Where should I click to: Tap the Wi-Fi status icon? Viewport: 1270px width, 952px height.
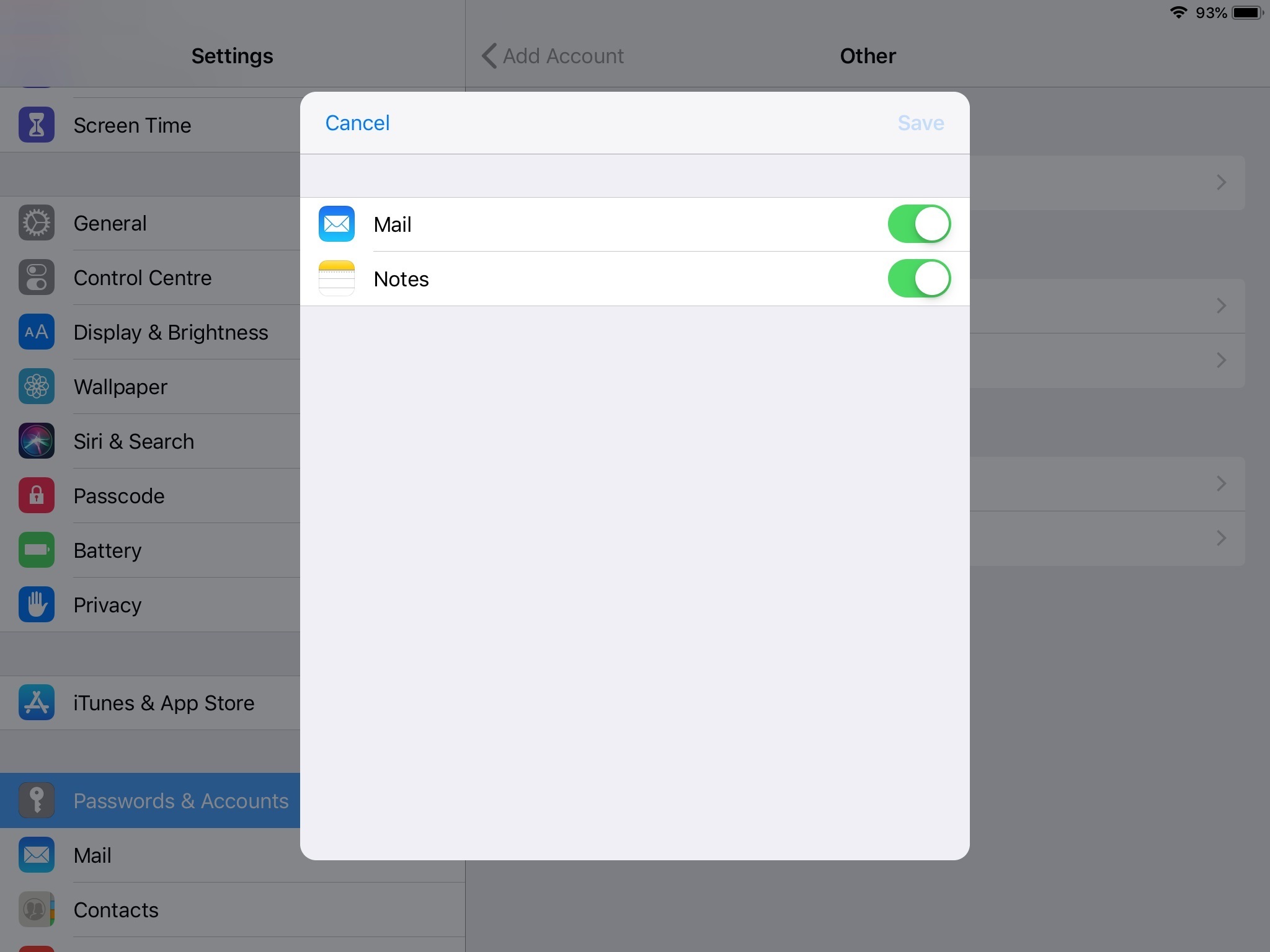point(1178,12)
